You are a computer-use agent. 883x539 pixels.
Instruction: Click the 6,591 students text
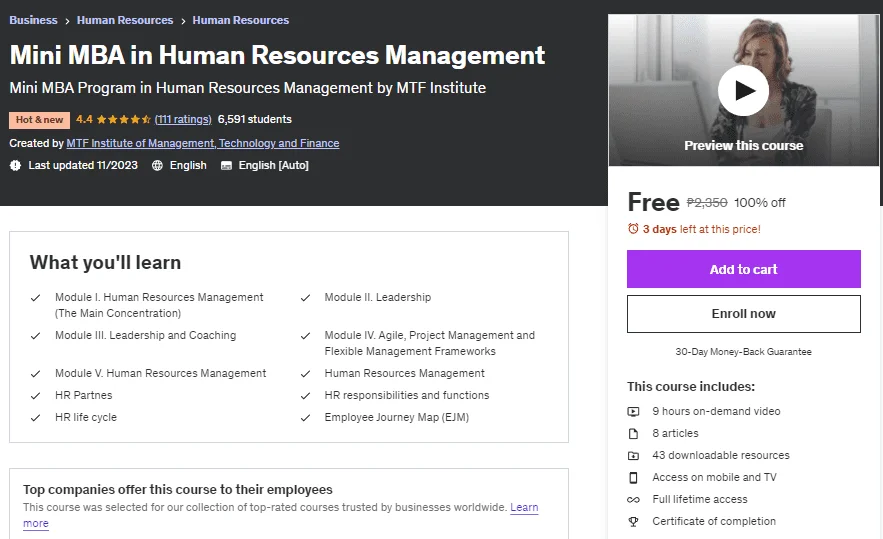click(255, 119)
